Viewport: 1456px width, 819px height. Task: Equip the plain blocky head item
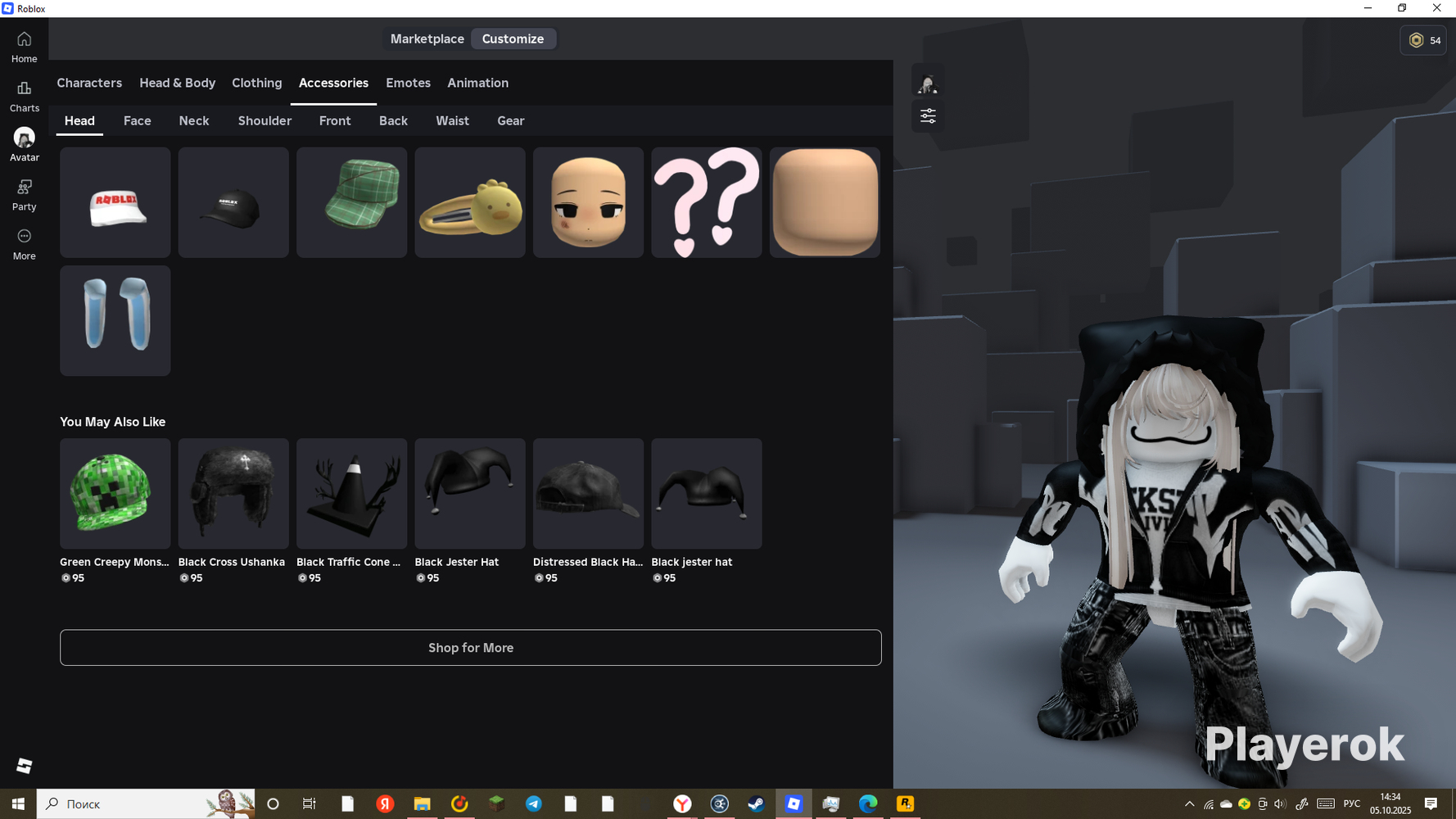click(x=825, y=202)
